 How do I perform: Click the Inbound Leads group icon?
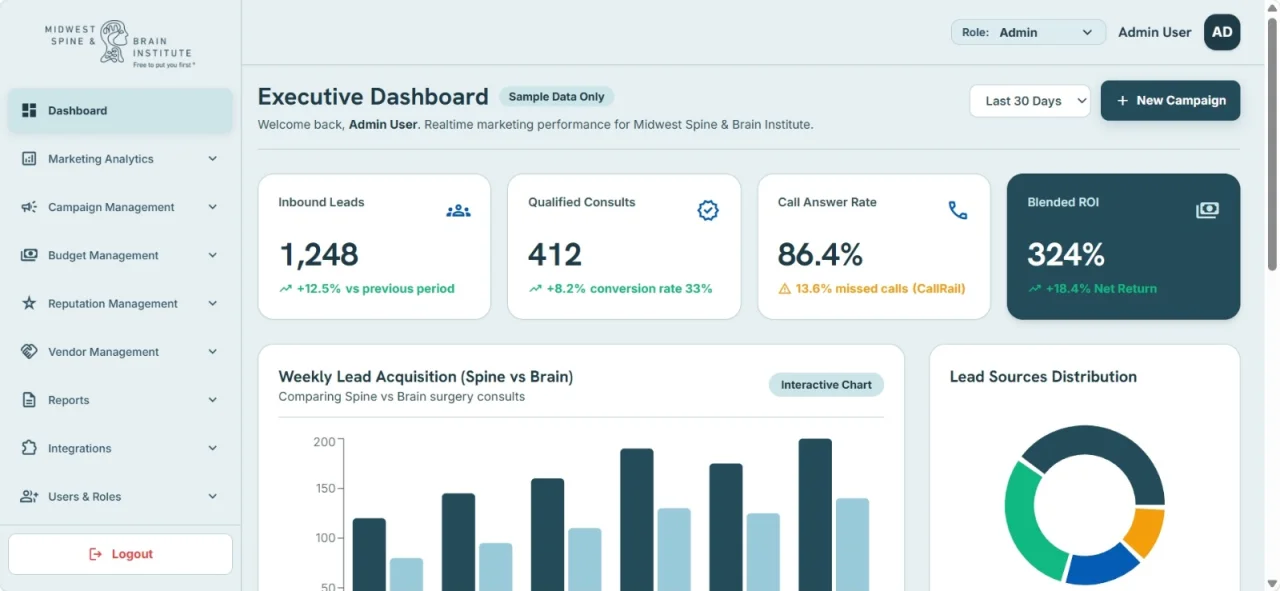click(458, 211)
